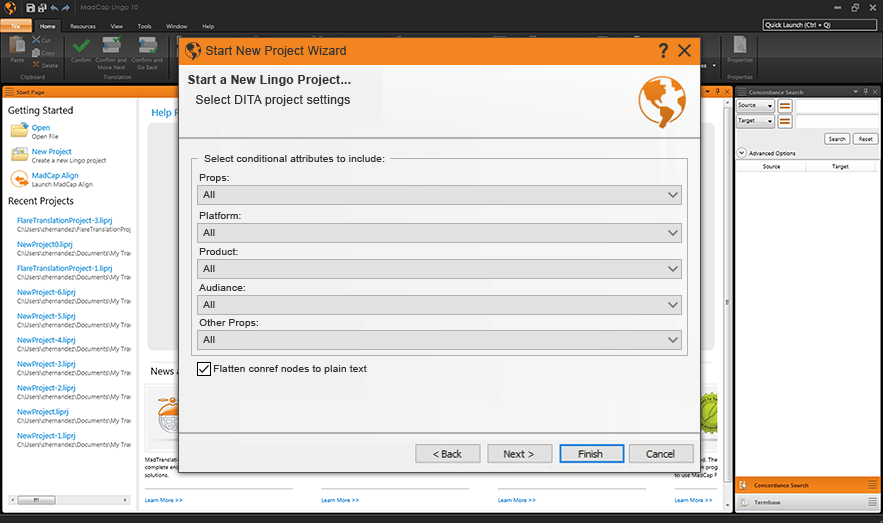Open the Audience dropdown
883x523 pixels.
coord(439,305)
